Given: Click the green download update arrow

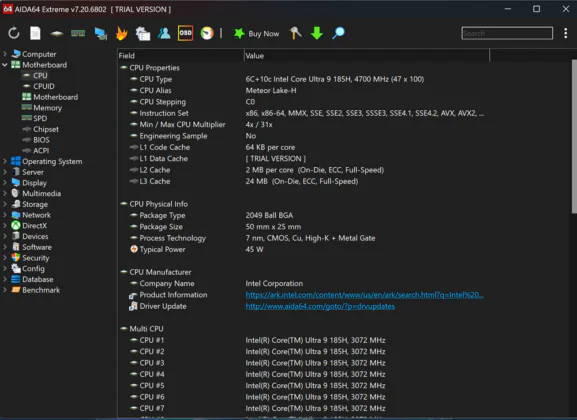Looking at the screenshot, I should [x=316, y=33].
